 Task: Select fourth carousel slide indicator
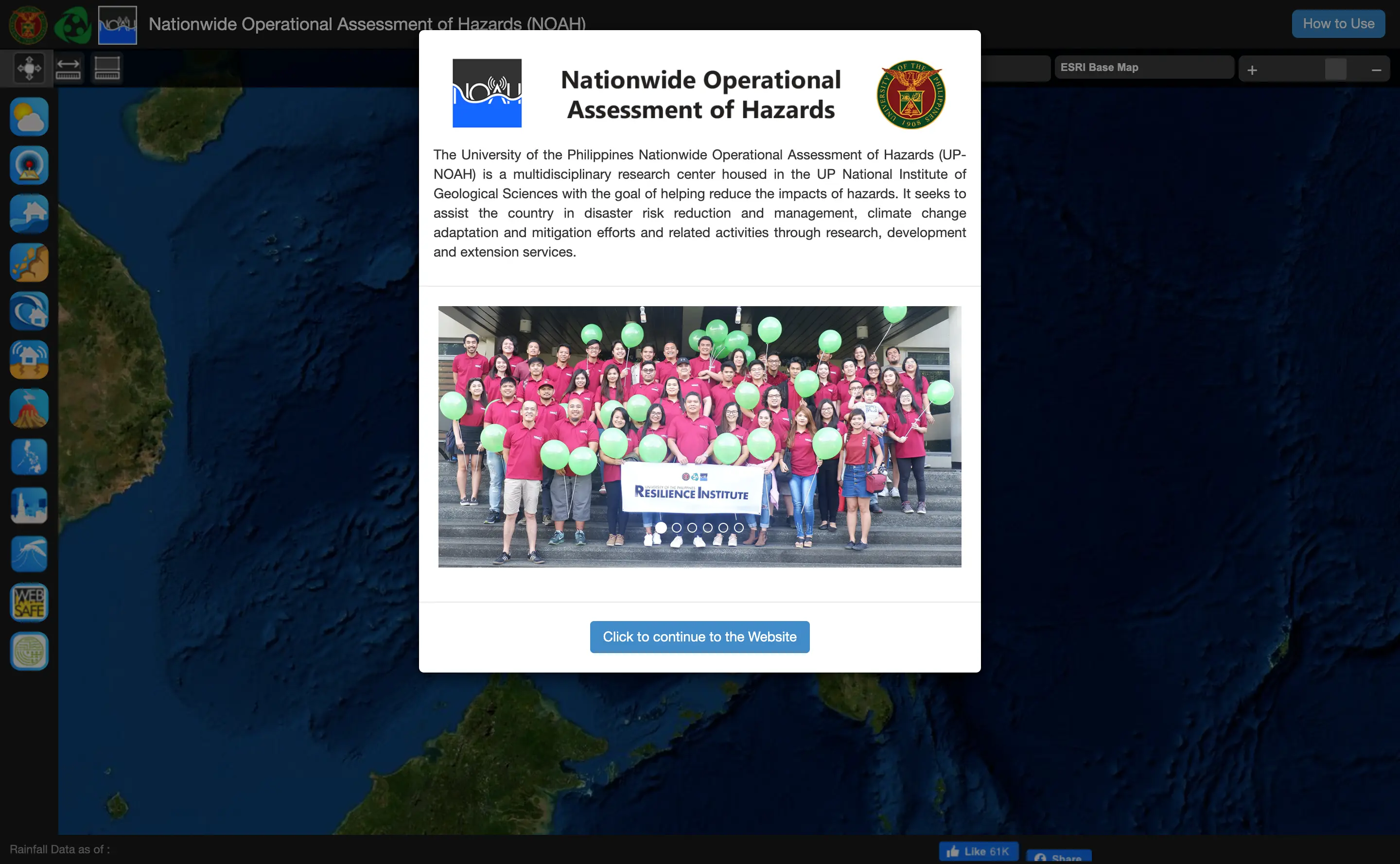coord(708,527)
